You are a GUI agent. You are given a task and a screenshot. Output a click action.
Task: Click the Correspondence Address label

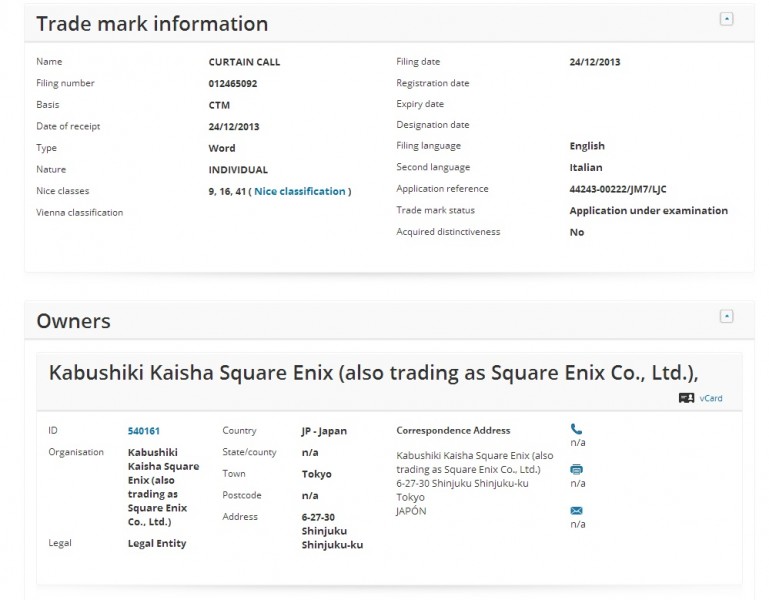(x=453, y=431)
